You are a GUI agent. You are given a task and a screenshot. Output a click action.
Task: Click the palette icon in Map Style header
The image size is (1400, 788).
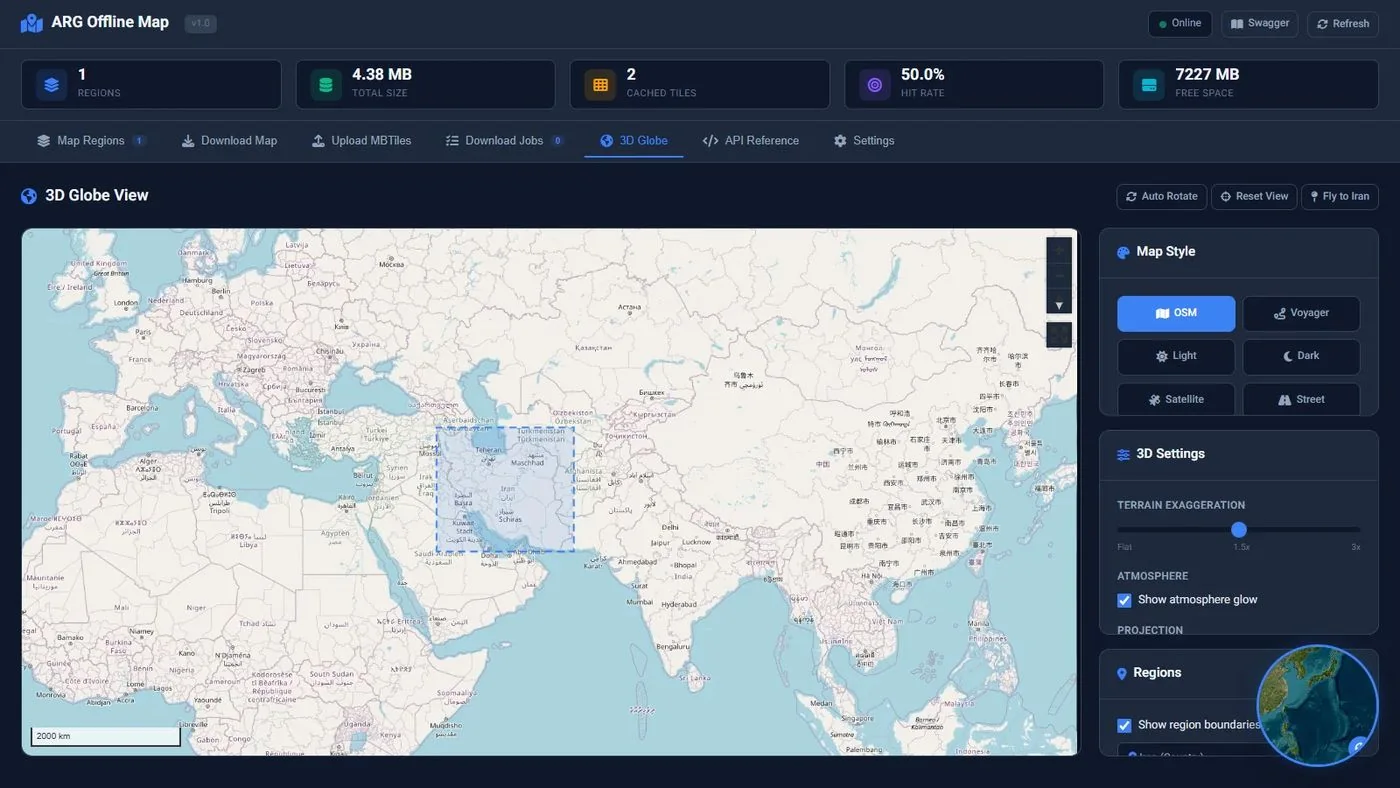point(1123,252)
